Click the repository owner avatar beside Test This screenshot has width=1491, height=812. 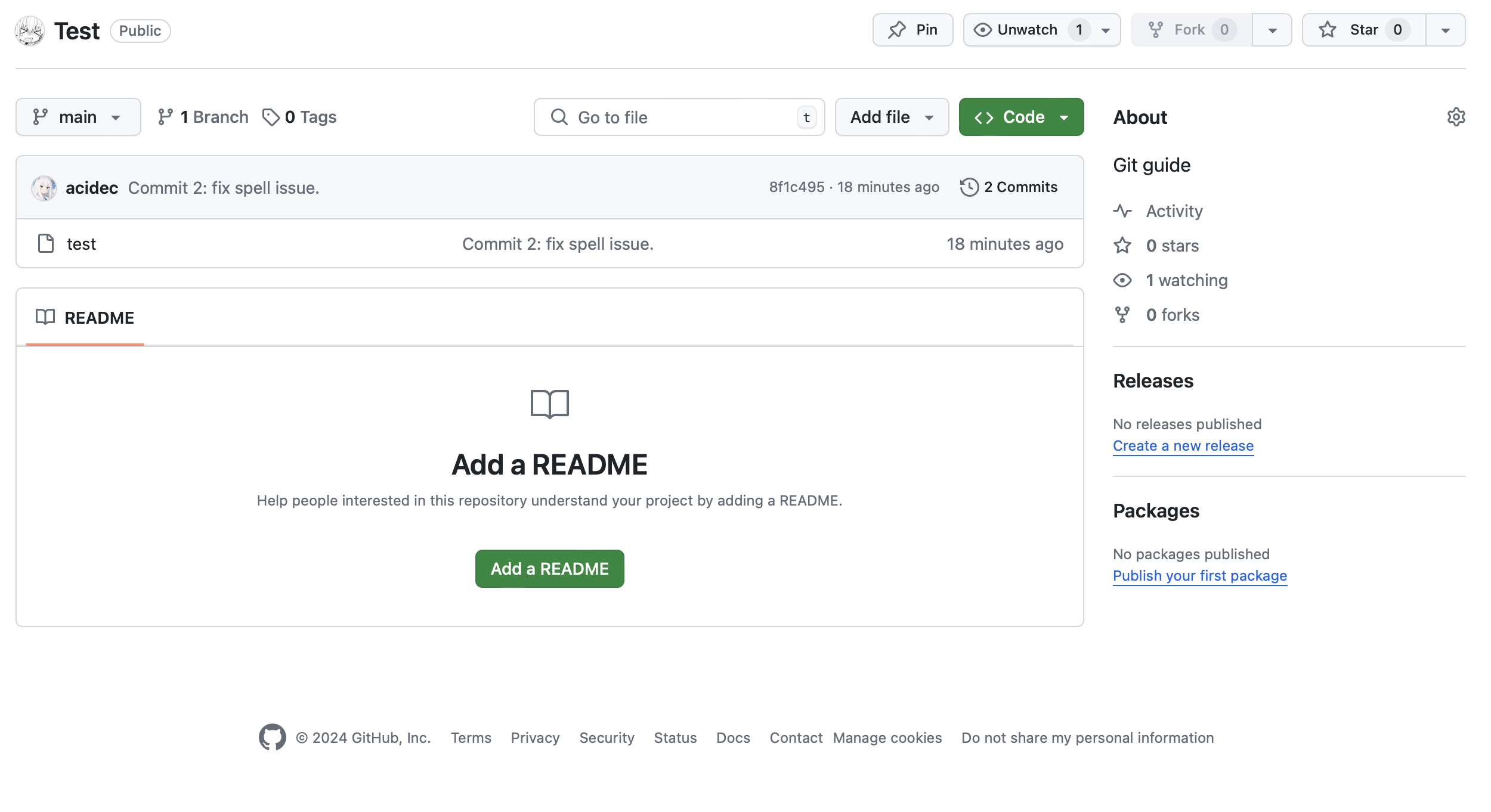(30, 30)
